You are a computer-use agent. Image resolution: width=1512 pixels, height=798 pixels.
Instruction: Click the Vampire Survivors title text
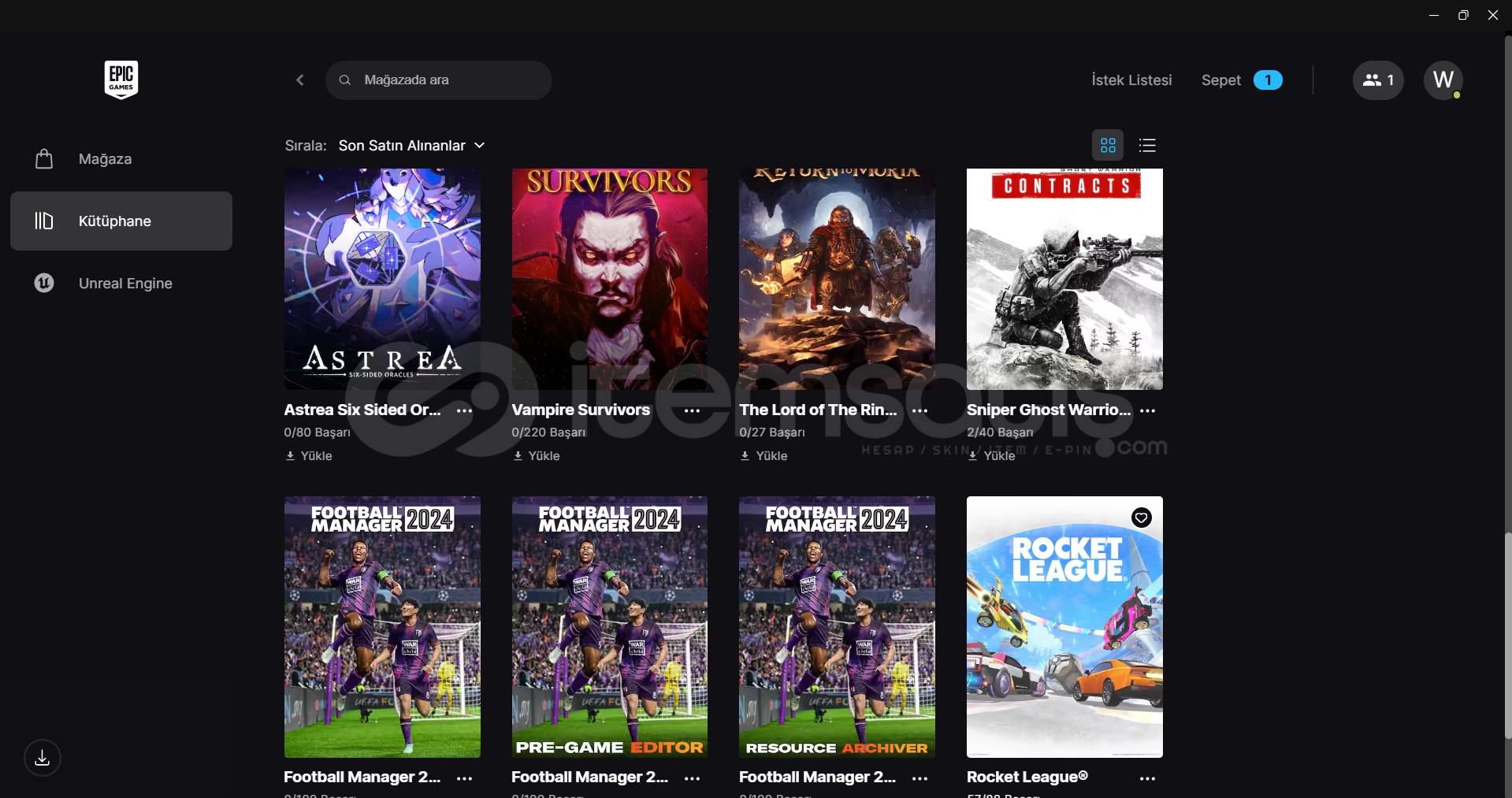coord(581,410)
